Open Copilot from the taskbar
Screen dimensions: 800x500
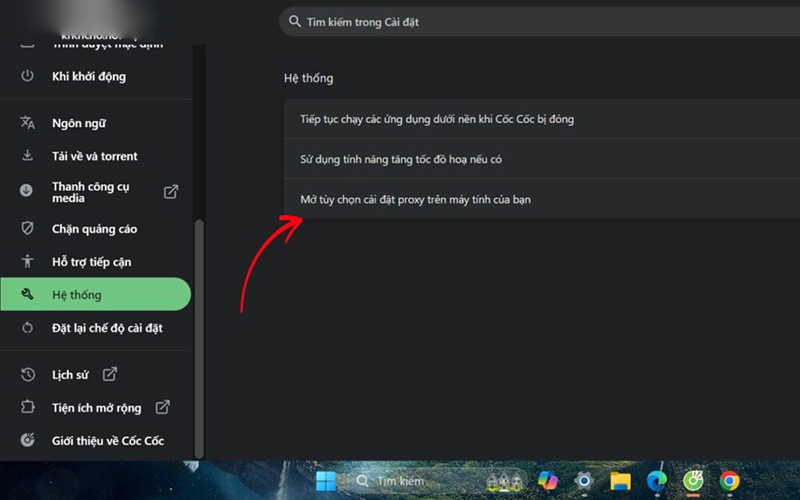548,481
